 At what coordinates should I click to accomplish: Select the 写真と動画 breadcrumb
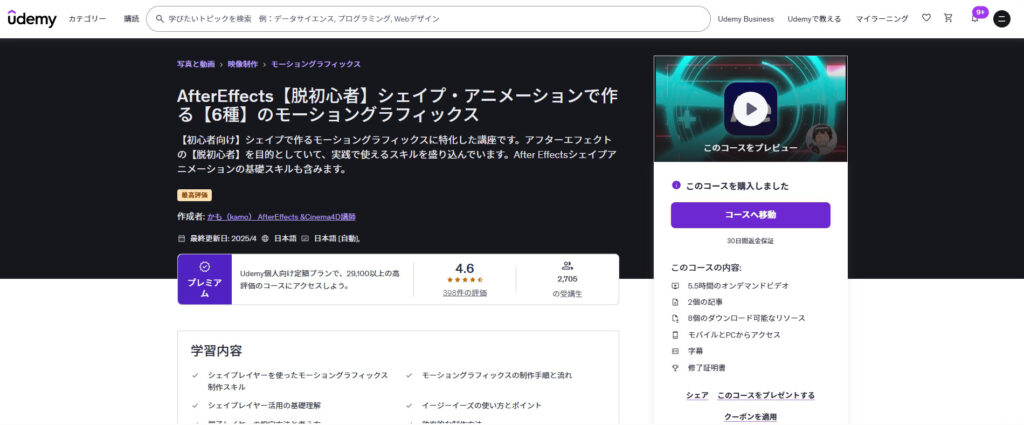[x=196, y=64]
